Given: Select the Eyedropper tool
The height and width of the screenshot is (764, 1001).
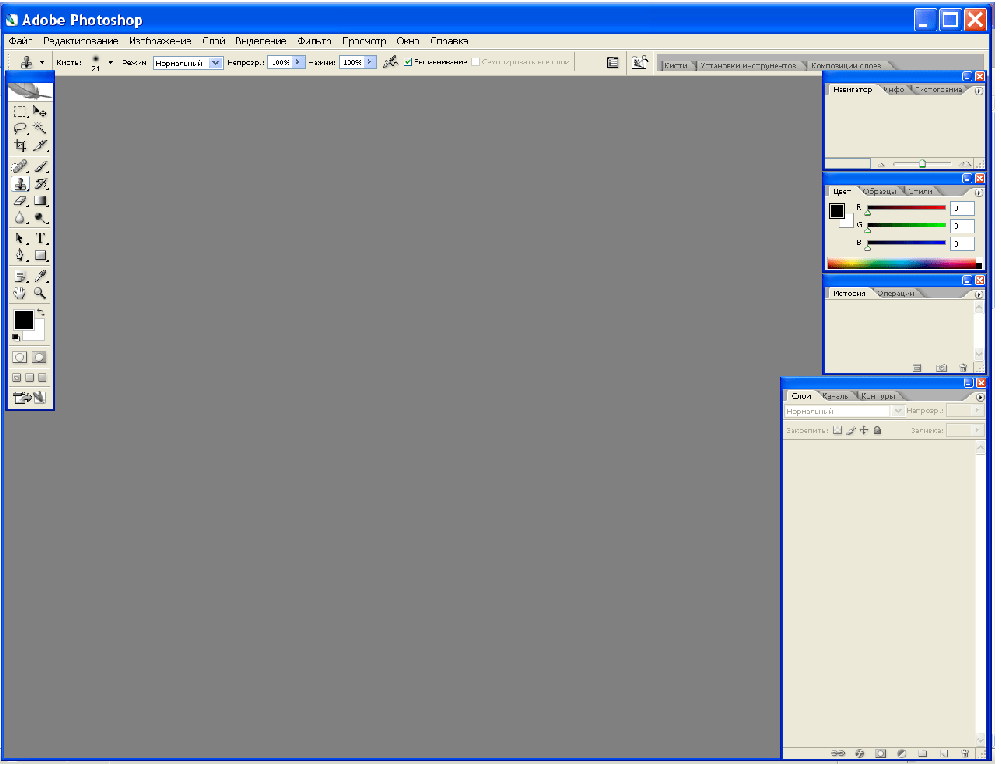Looking at the screenshot, I should [40, 276].
